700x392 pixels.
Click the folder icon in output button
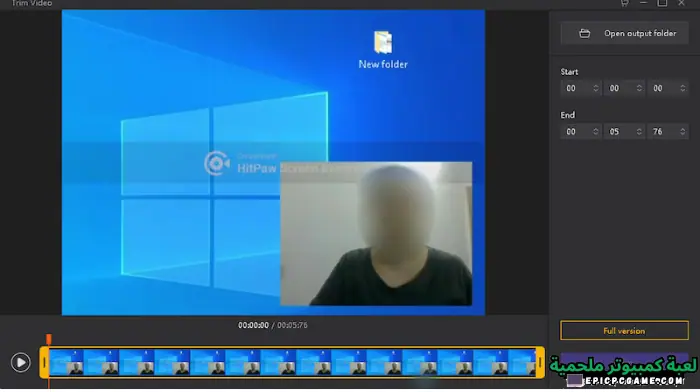click(584, 33)
